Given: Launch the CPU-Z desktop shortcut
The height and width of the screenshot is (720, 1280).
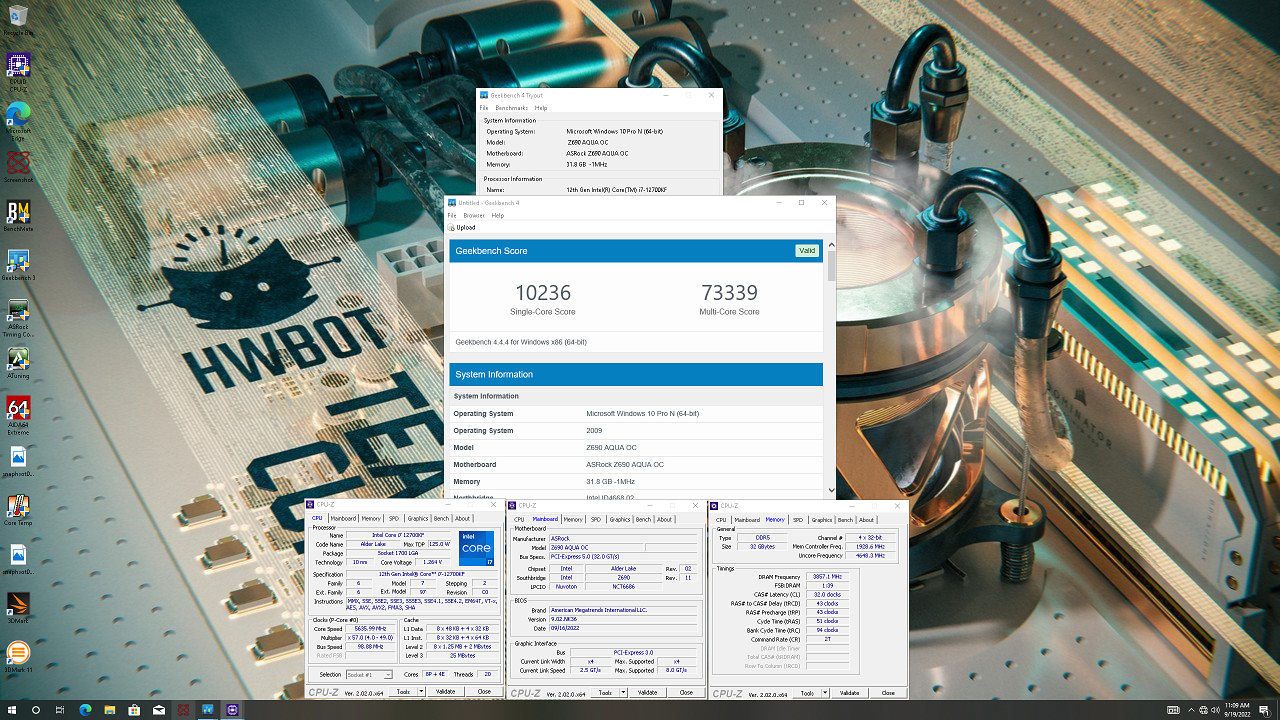Looking at the screenshot, I should point(18,70).
